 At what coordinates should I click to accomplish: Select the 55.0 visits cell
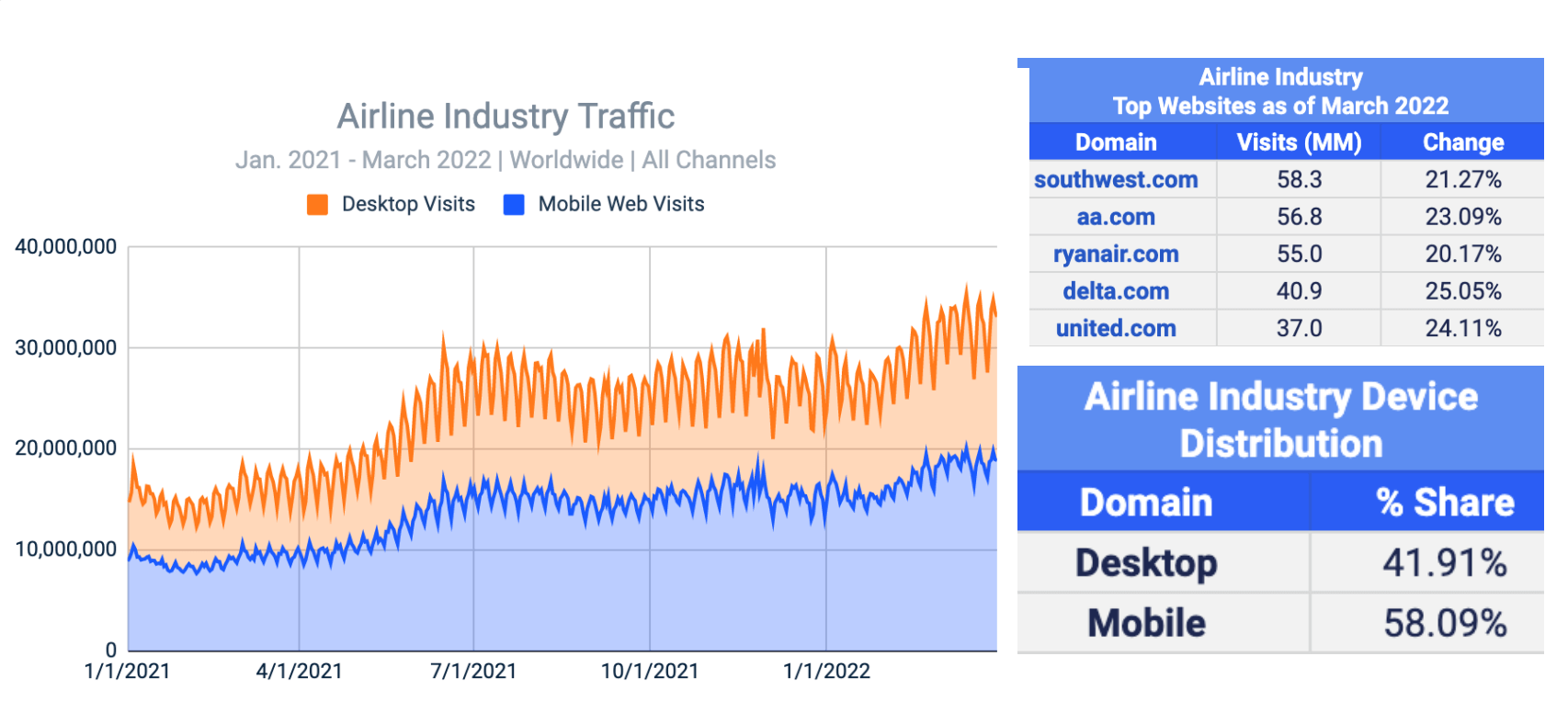[1299, 254]
